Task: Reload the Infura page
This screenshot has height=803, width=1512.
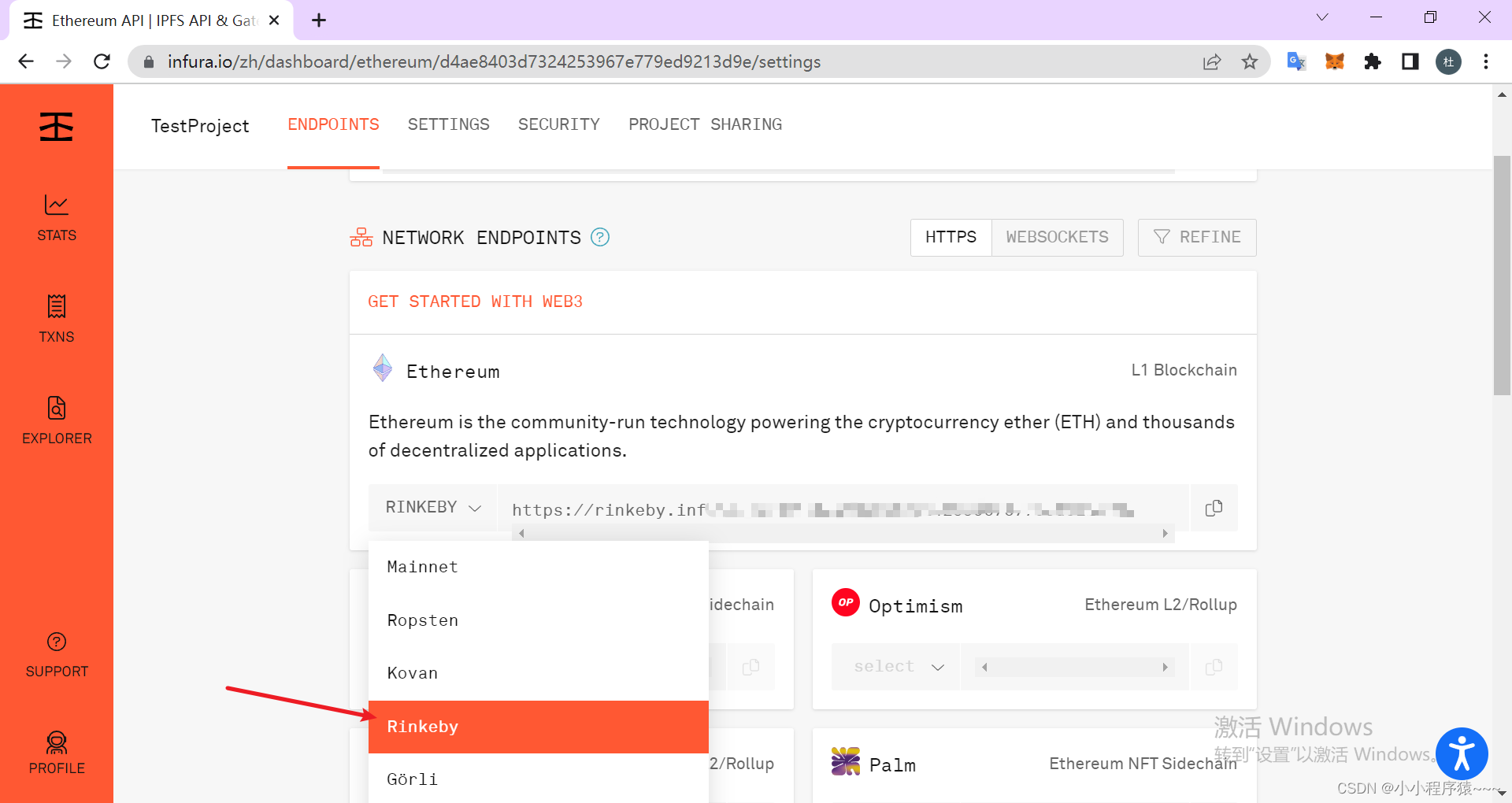Action: (x=102, y=61)
